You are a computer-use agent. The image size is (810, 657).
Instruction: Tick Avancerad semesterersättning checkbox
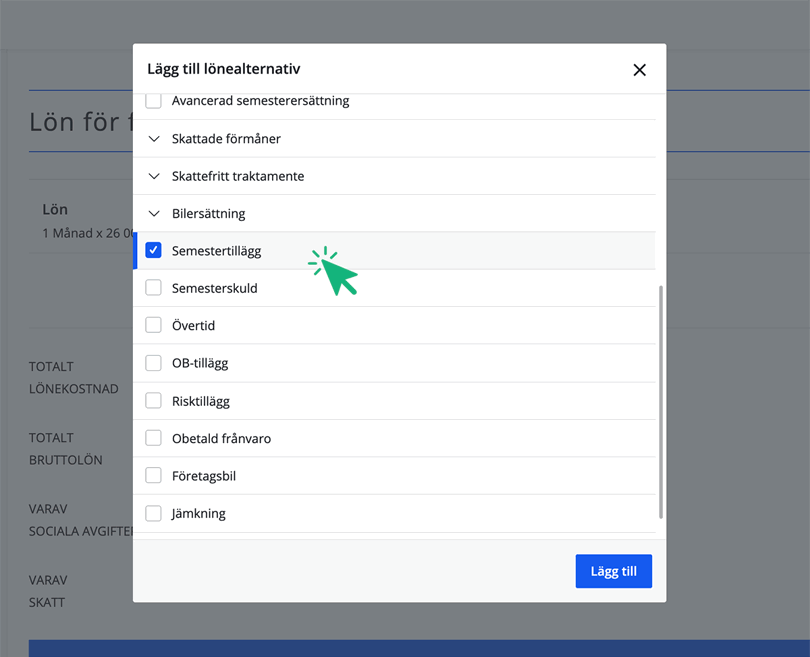click(x=154, y=101)
